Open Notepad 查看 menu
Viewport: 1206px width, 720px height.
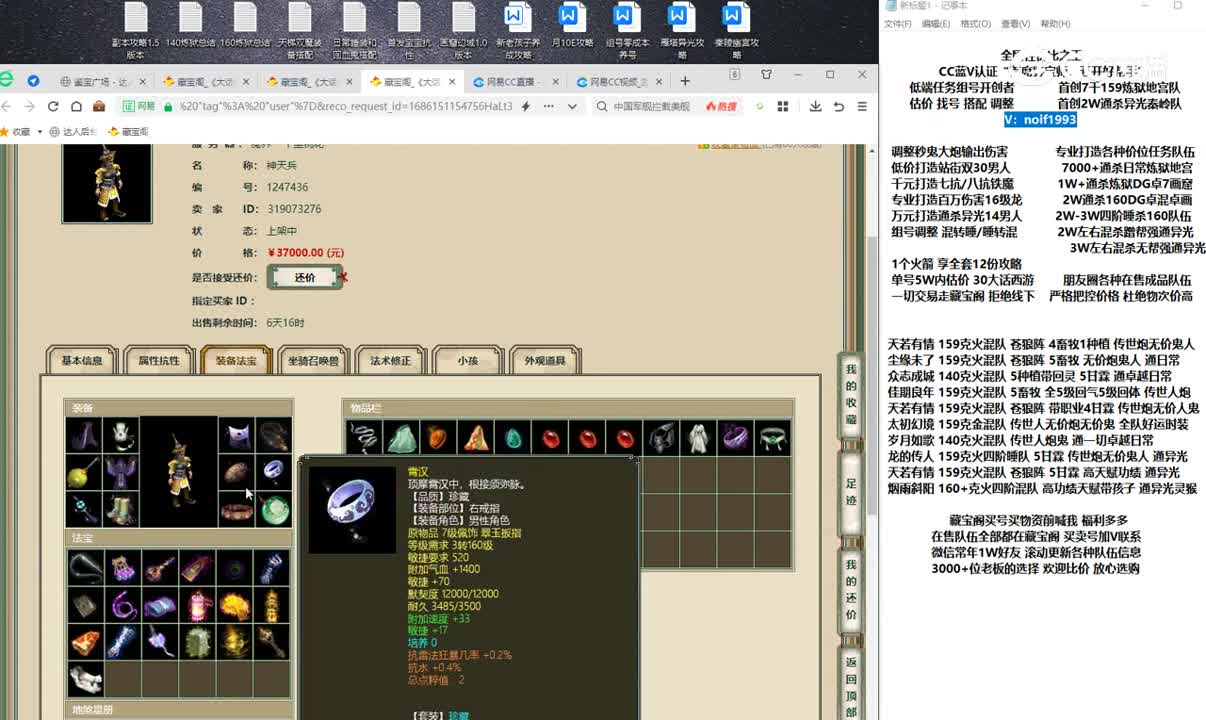point(1015,24)
